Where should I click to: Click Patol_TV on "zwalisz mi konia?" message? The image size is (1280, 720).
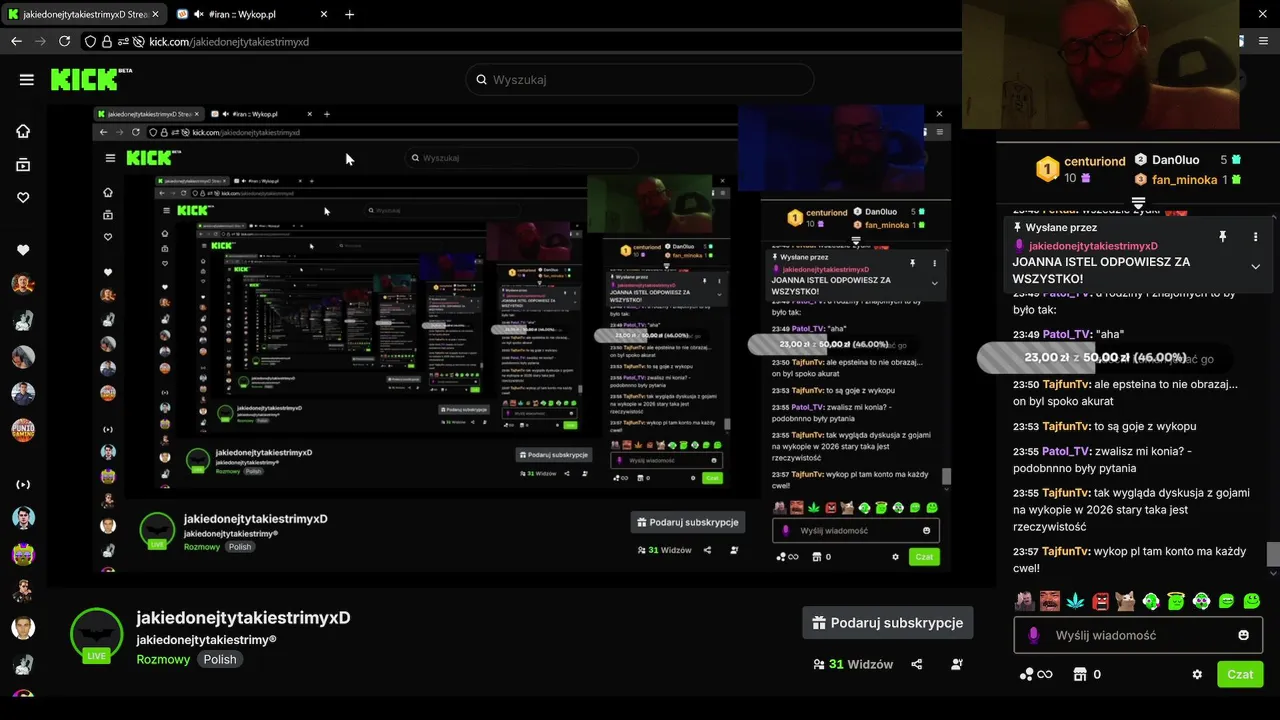point(1066,451)
